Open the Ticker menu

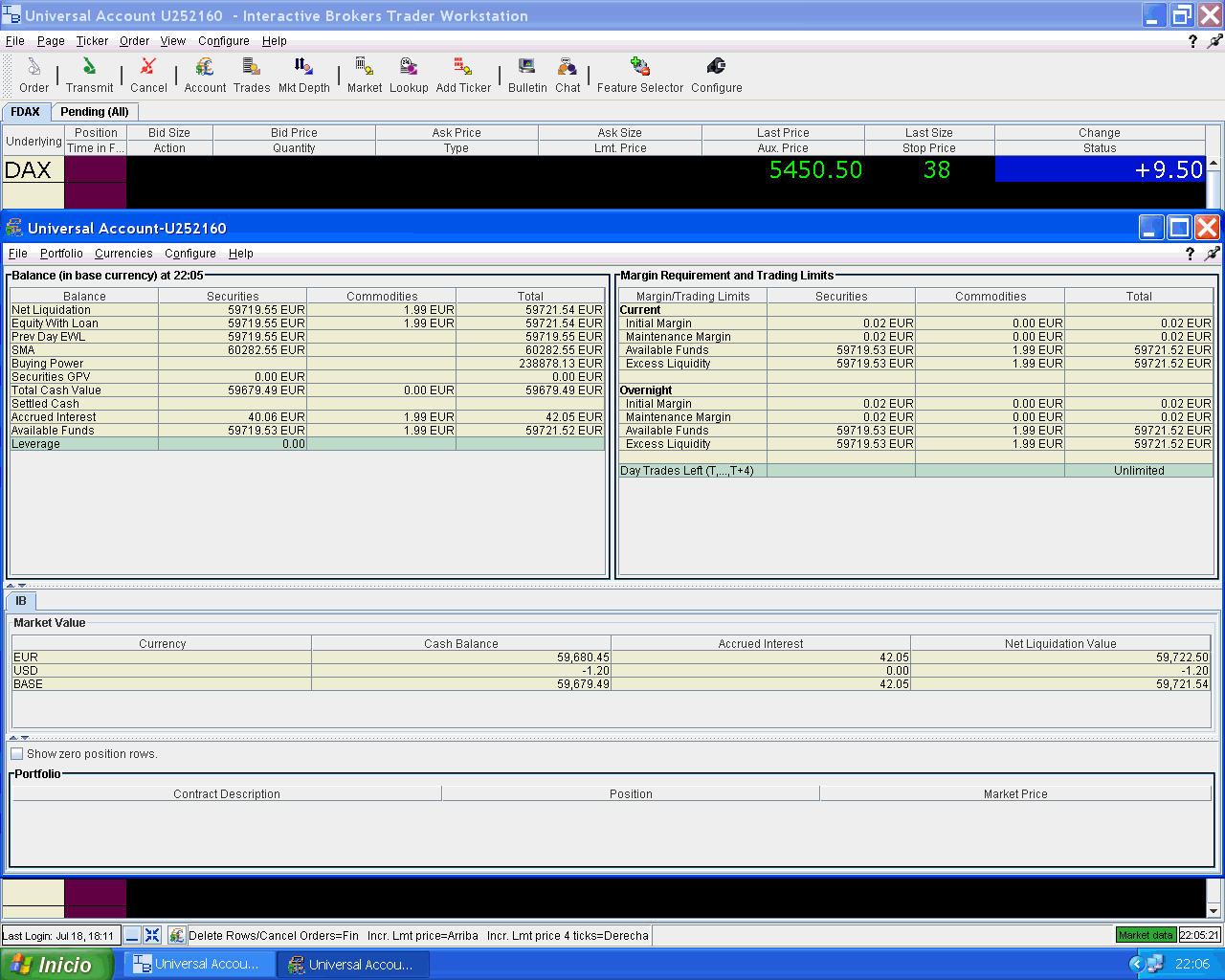(x=92, y=41)
